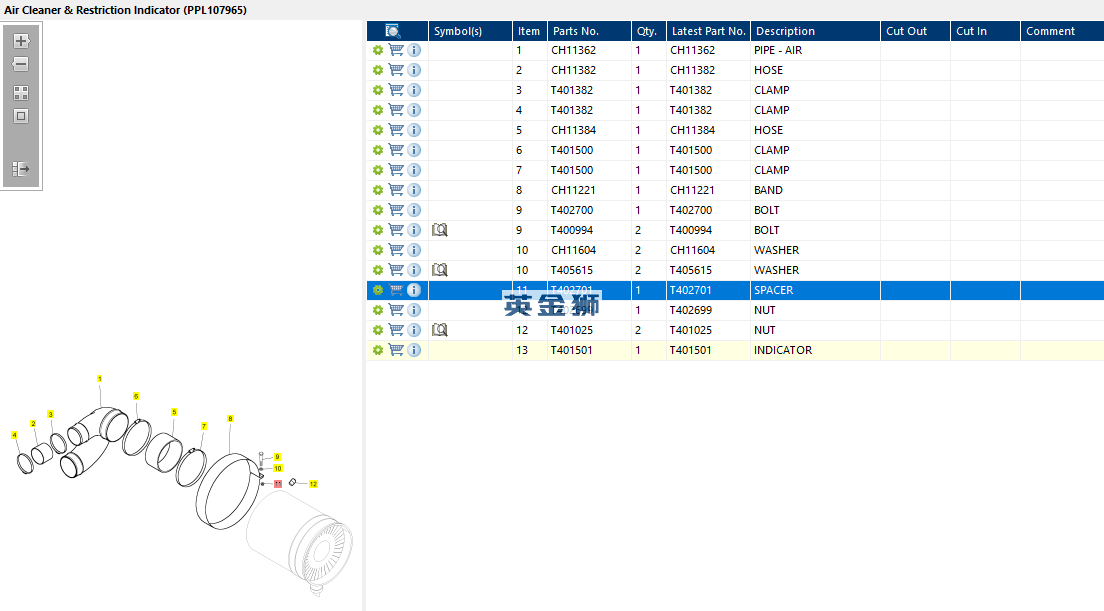
Task: Click the single-square fit view icon
Action: [21, 116]
